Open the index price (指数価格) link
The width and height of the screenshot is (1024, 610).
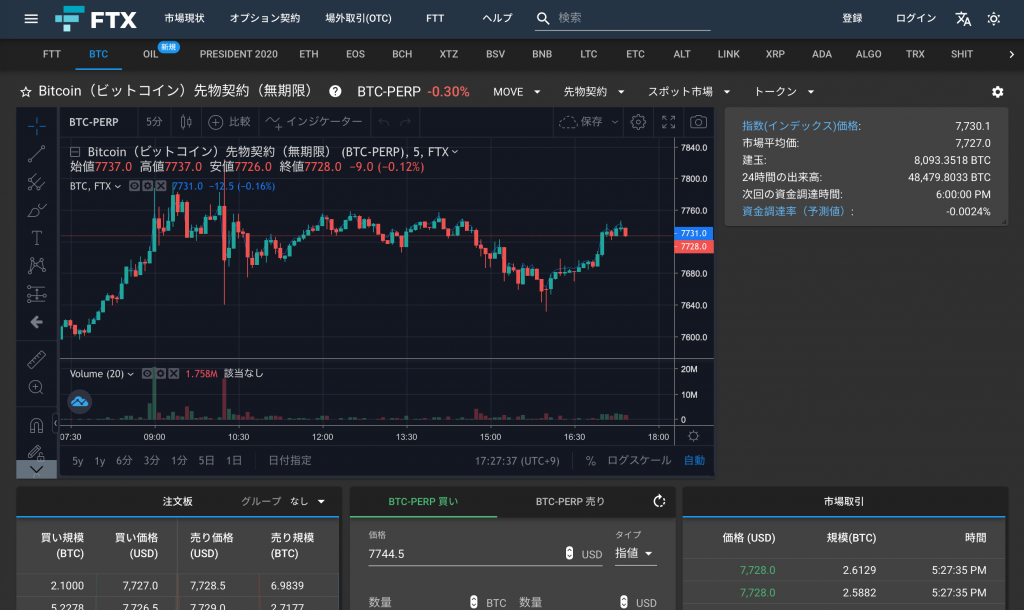click(801, 126)
